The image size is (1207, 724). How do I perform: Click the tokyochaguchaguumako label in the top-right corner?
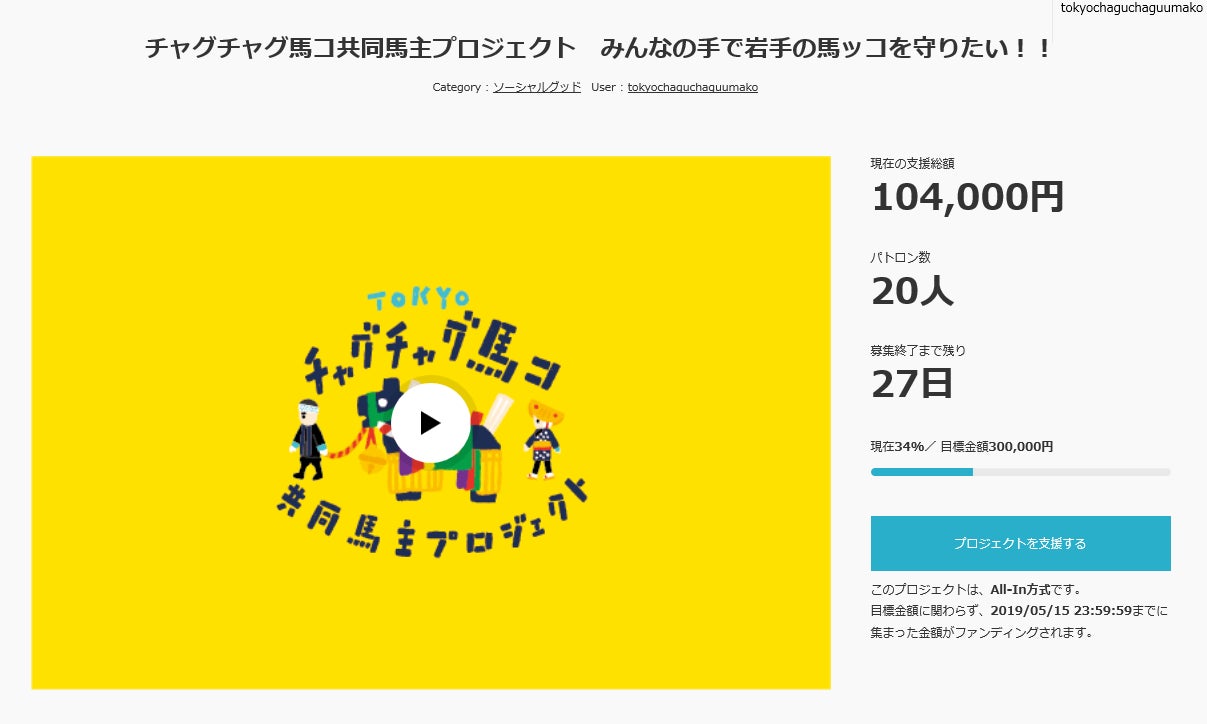tap(1131, 8)
